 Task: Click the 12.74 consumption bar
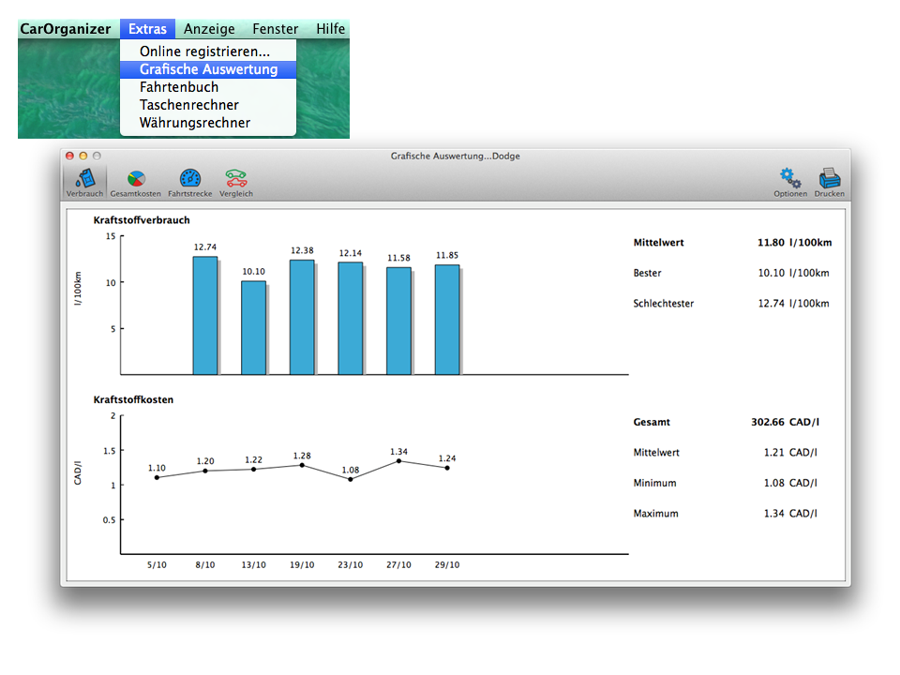(x=205, y=315)
